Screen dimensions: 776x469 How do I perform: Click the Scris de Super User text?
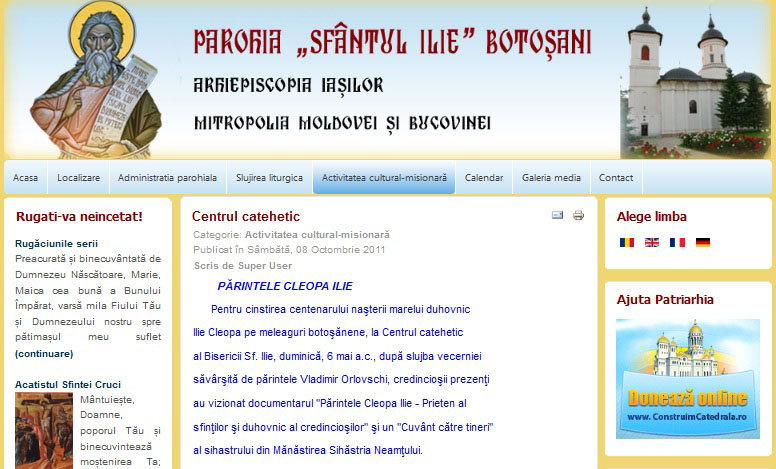(x=243, y=266)
